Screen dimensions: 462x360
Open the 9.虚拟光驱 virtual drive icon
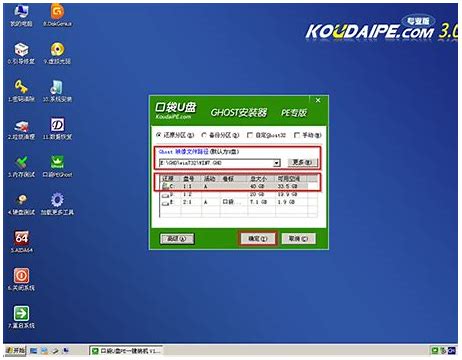click(x=57, y=53)
